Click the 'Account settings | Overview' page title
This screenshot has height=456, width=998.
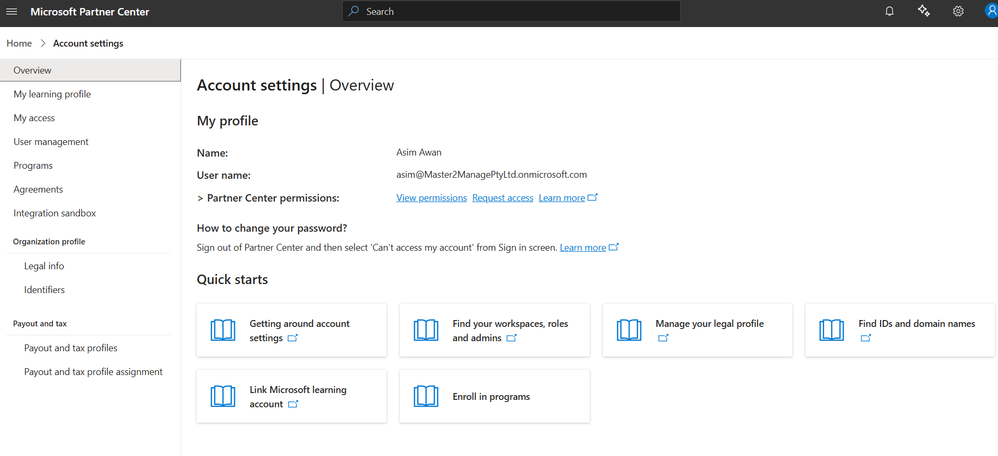[x=295, y=85]
